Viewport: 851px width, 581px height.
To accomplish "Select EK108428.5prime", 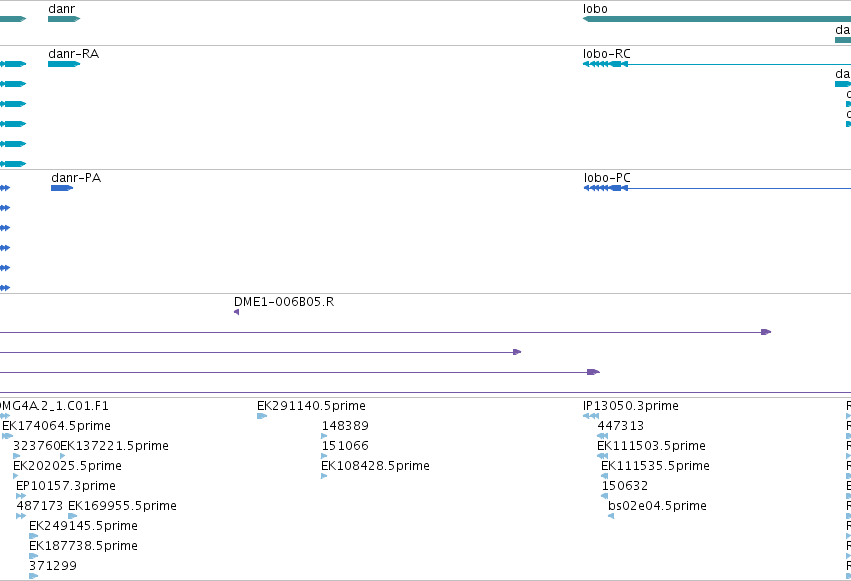I will pos(376,466).
